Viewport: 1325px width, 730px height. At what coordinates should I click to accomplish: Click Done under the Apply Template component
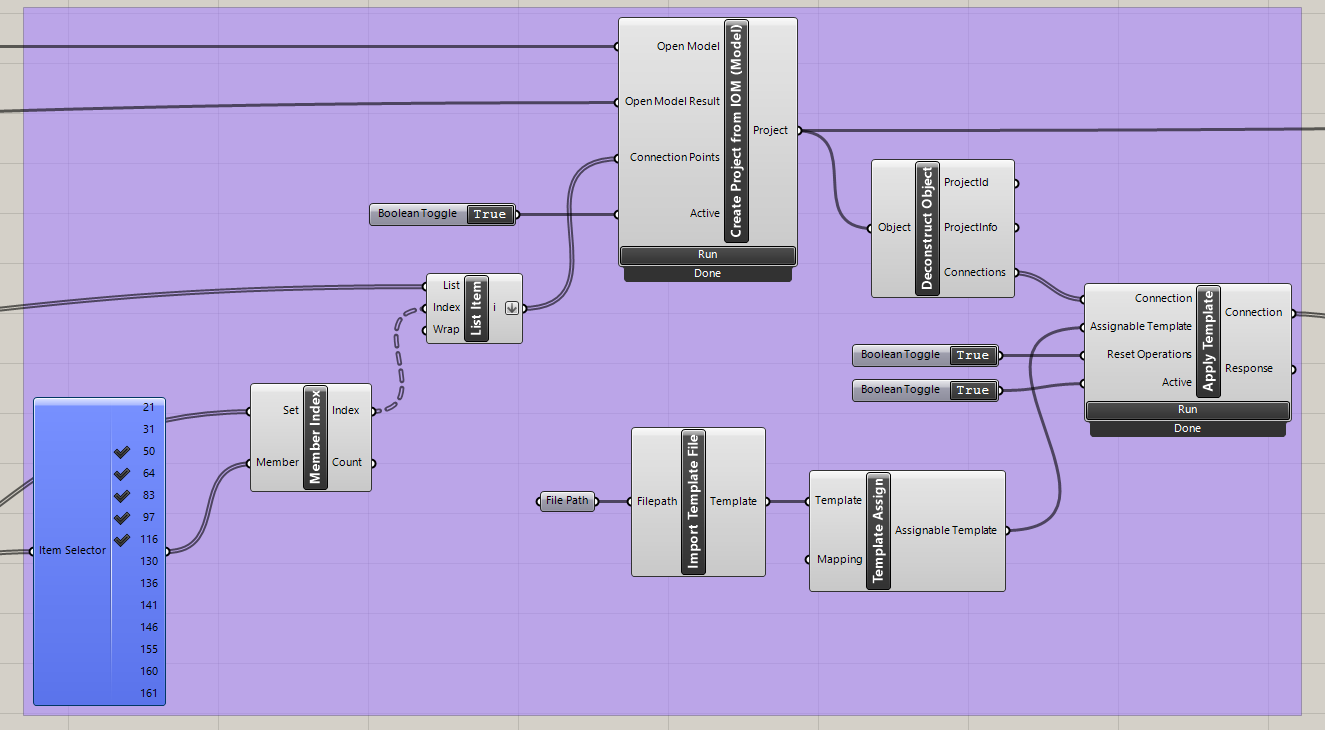pos(1187,428)
